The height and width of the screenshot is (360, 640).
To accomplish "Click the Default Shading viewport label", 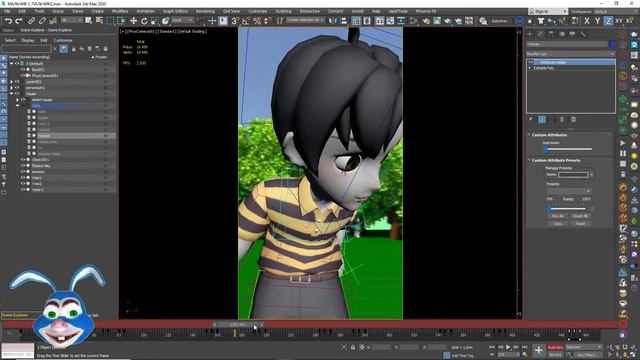I will click(x=192, y=31).
